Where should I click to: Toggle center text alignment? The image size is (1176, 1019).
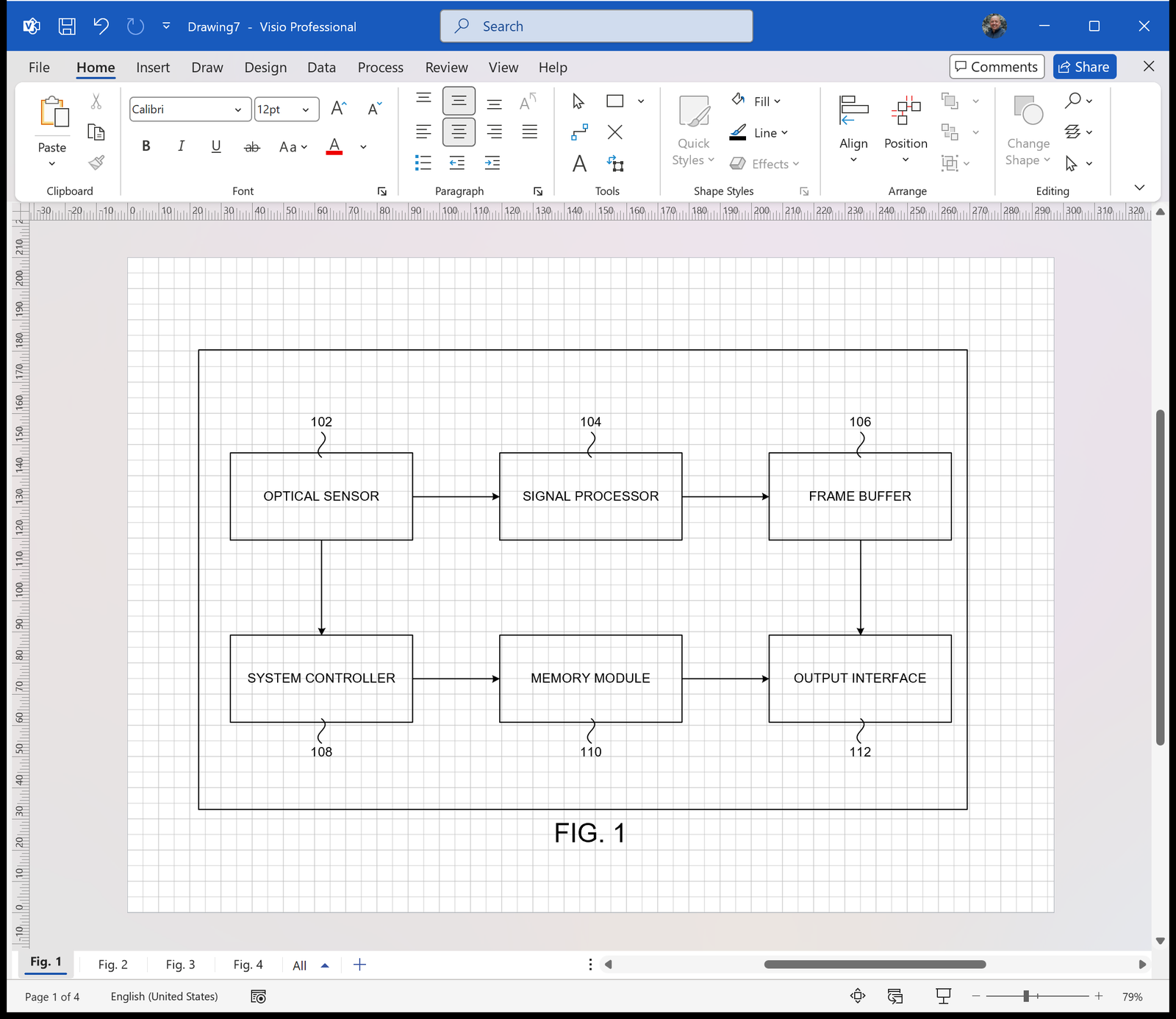tap(459, 132)
